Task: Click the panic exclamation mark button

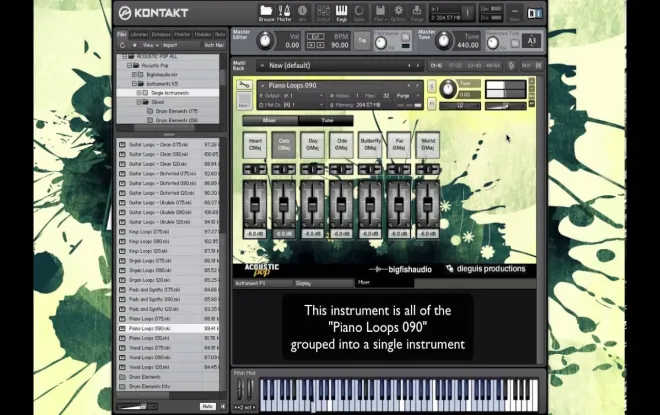Action: coord(467,13)
